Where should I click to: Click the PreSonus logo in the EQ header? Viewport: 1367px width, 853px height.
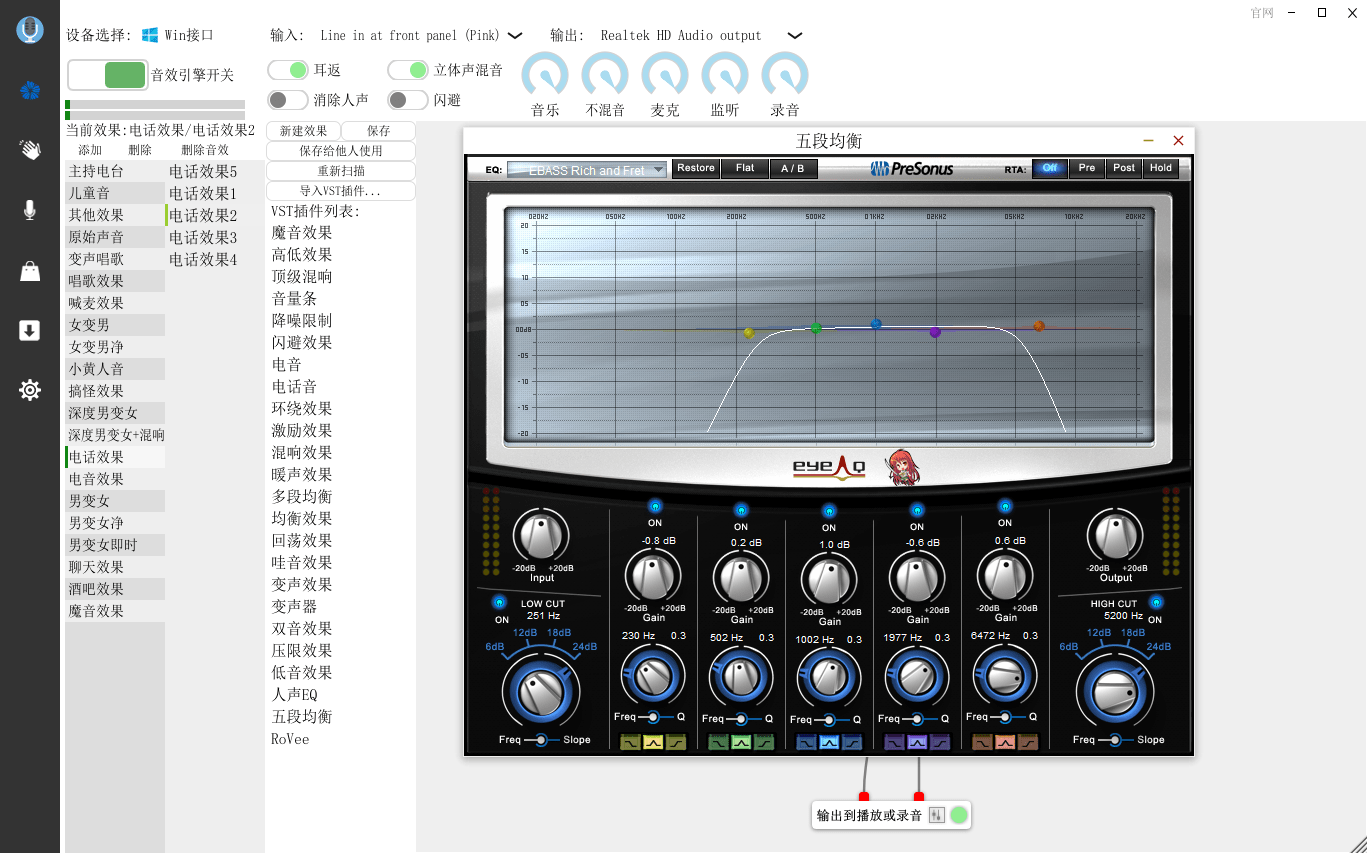tap(911, 169)
